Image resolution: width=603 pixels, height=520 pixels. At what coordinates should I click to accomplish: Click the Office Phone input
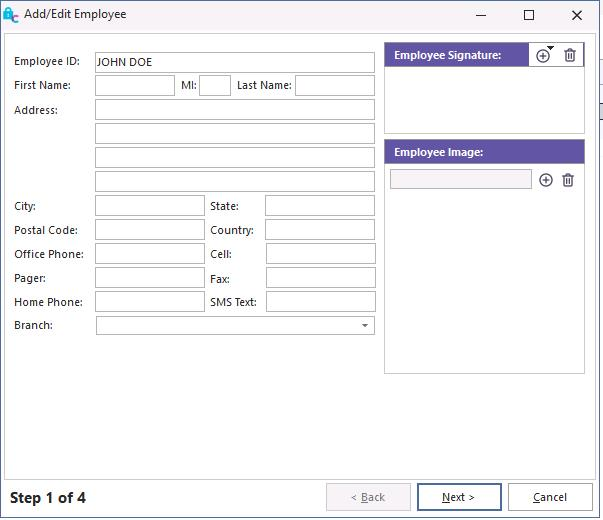[x=149, y=254]
